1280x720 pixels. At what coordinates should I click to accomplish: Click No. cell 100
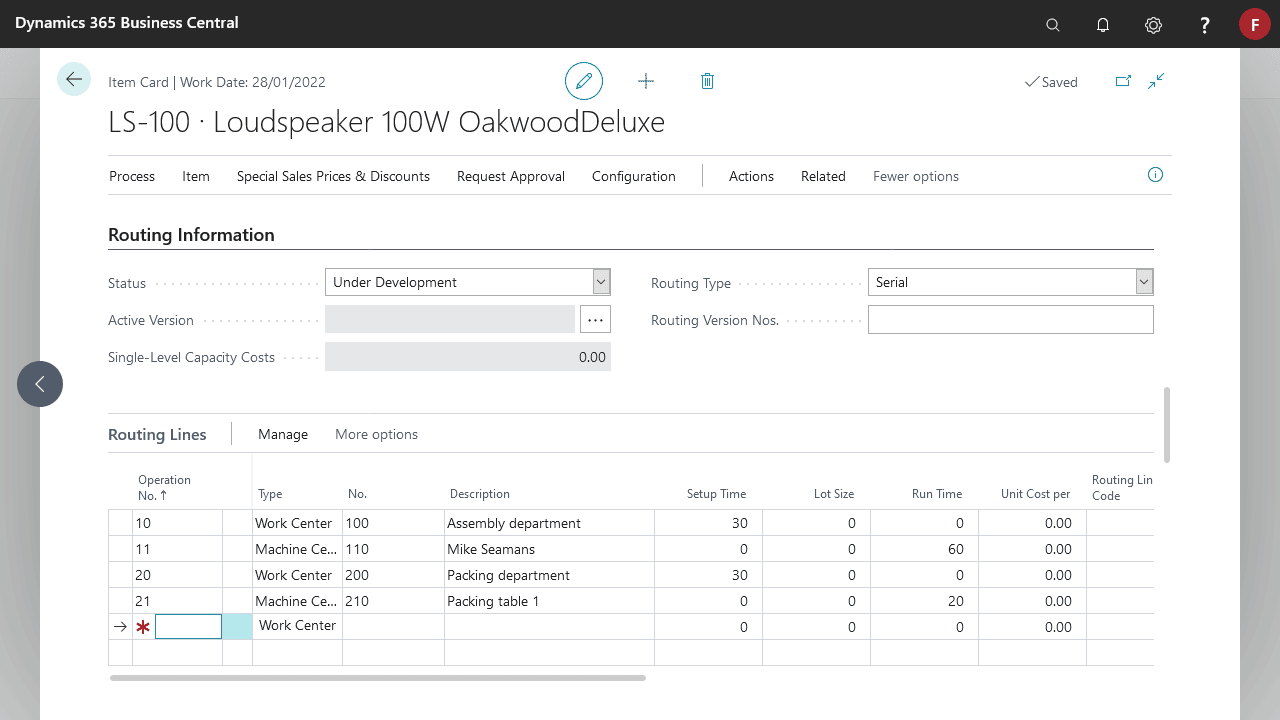[393, 523]
